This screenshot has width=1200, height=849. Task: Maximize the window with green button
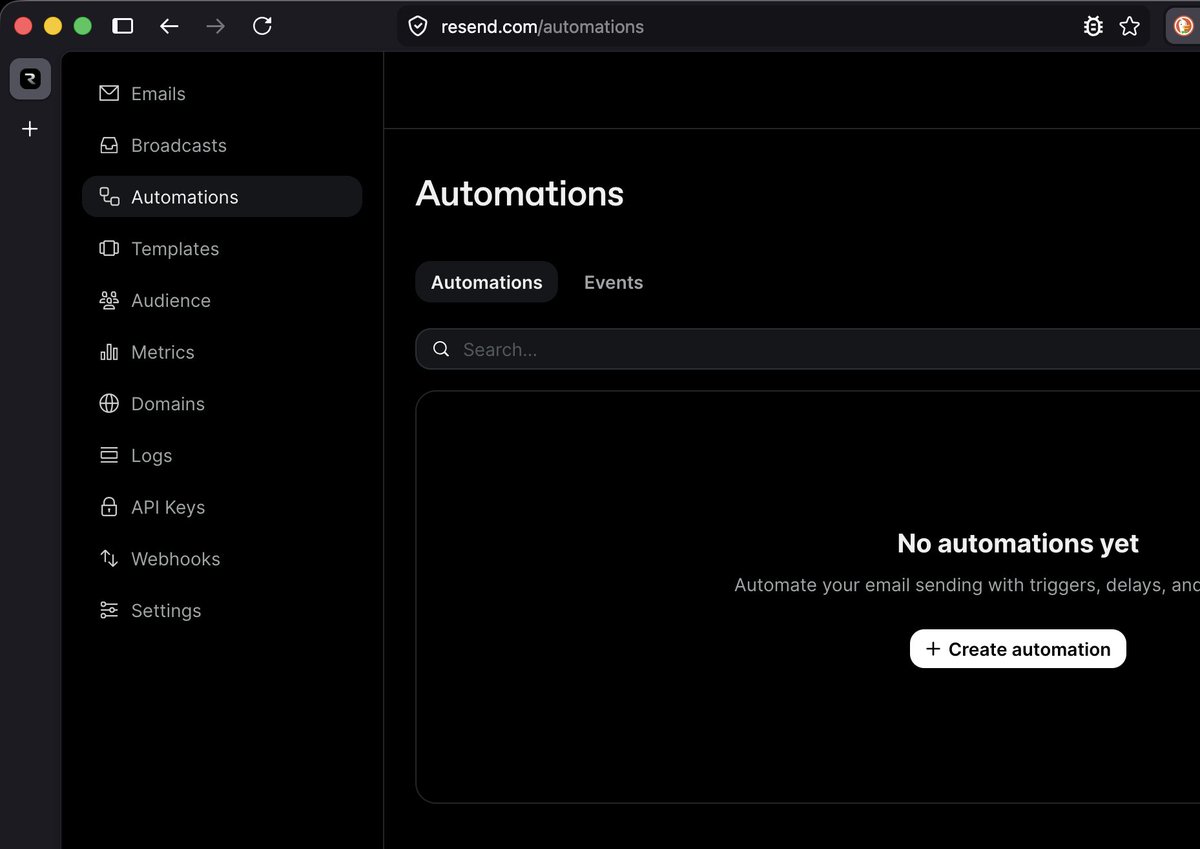pyautogui.click(x=83, y=26)
